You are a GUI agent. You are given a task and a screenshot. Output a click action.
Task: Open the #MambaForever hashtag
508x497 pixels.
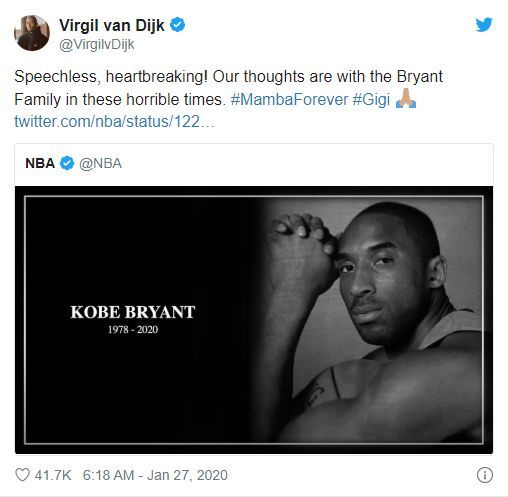pos(289,99)
